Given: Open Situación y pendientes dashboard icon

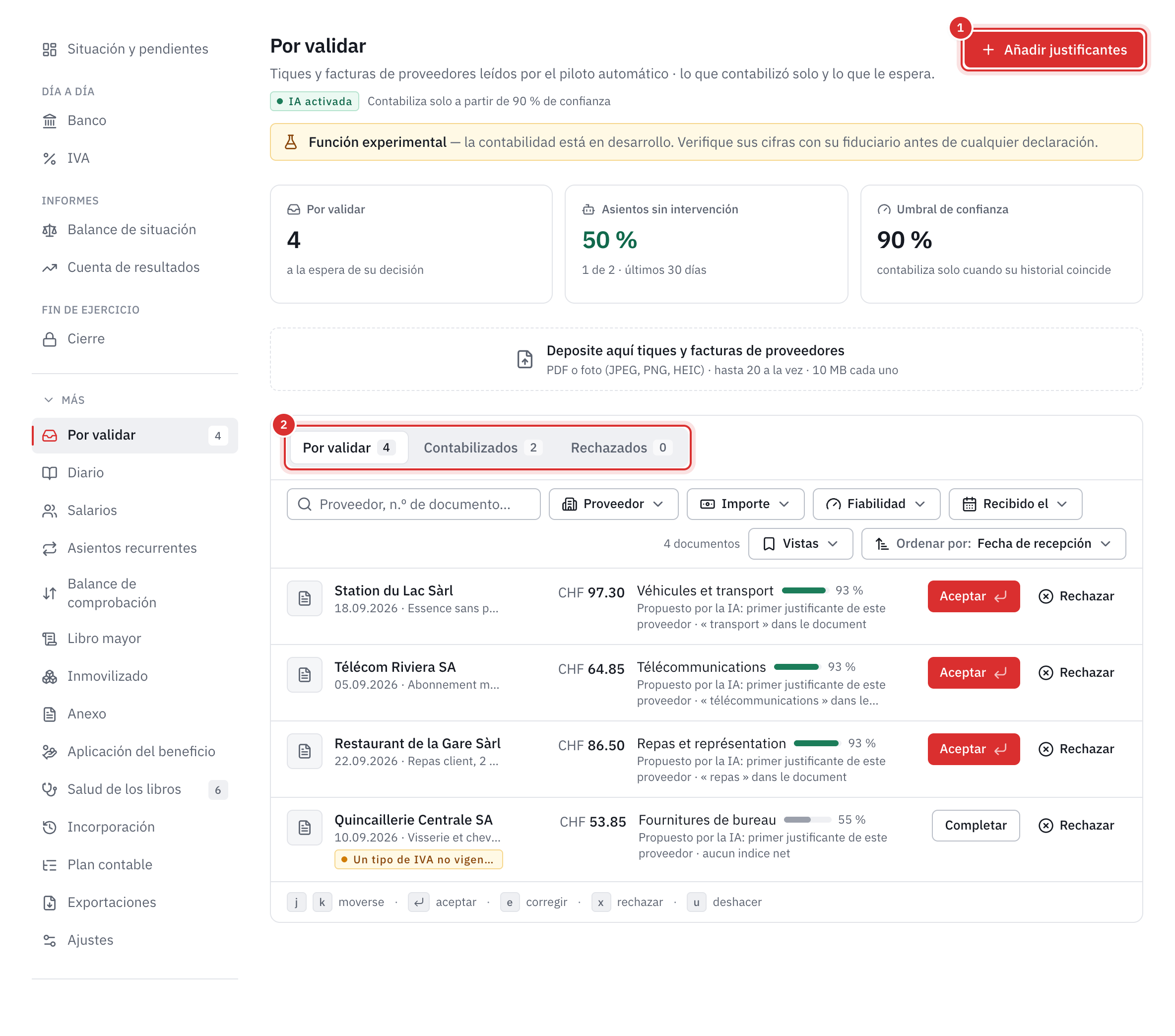Looking at the screenshot, I should coord(50,50).
